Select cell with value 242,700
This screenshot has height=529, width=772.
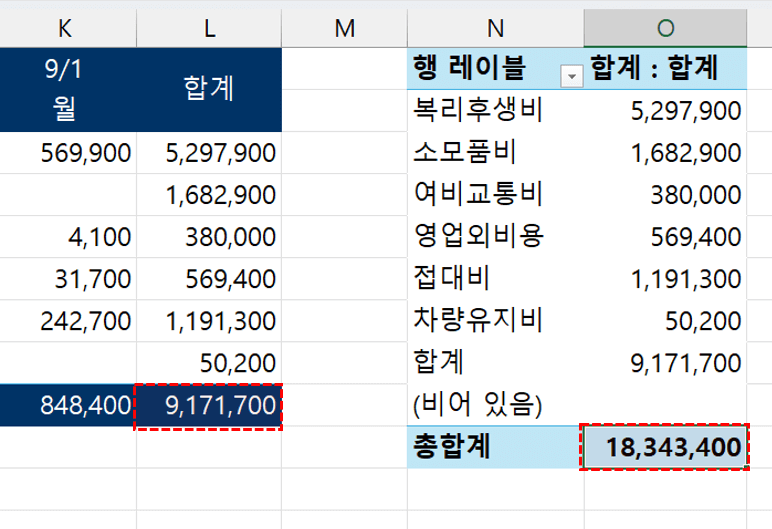tap(68, 321)
